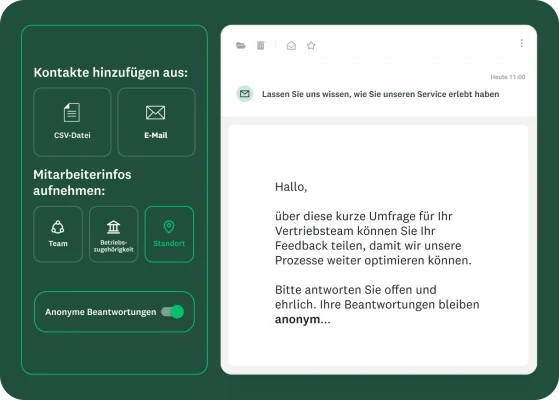Click the trash delete icon
This screenshot has width=559, height=400.
(261, 45)
